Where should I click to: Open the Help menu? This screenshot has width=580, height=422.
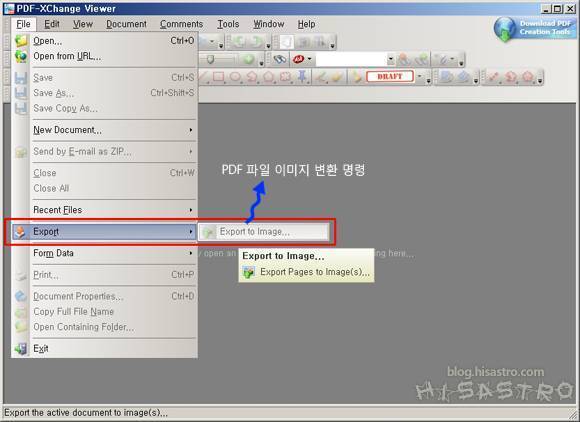[x=306, y=24]
